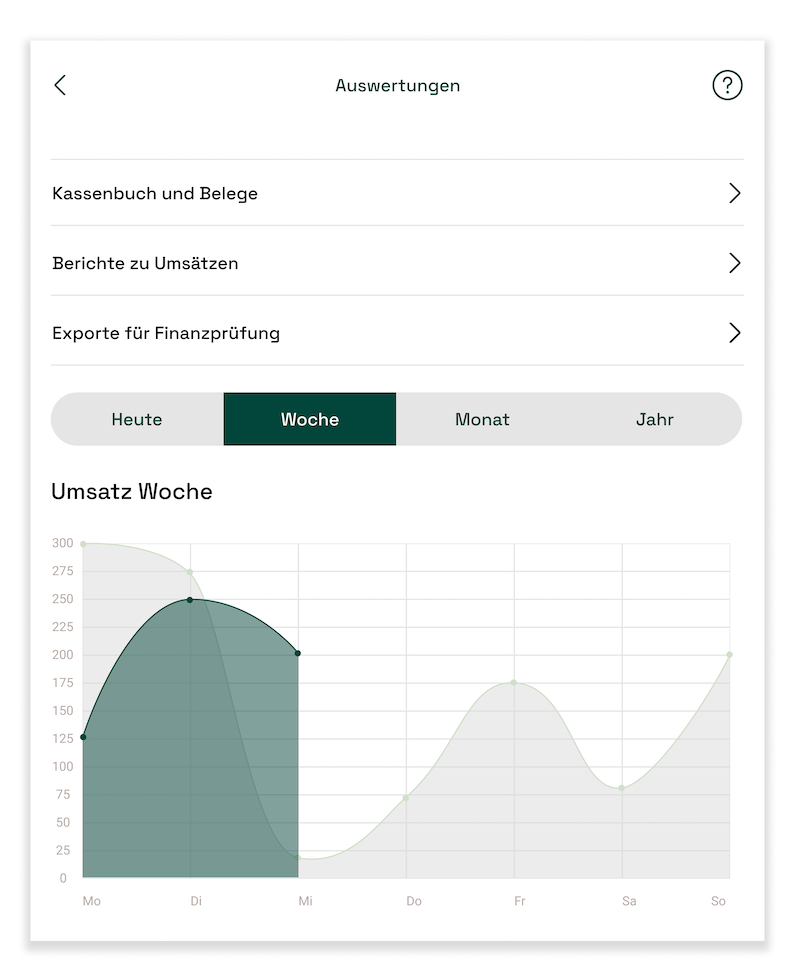Click the Do axis label
Screen dimensions: 800x979
point(414,901)
